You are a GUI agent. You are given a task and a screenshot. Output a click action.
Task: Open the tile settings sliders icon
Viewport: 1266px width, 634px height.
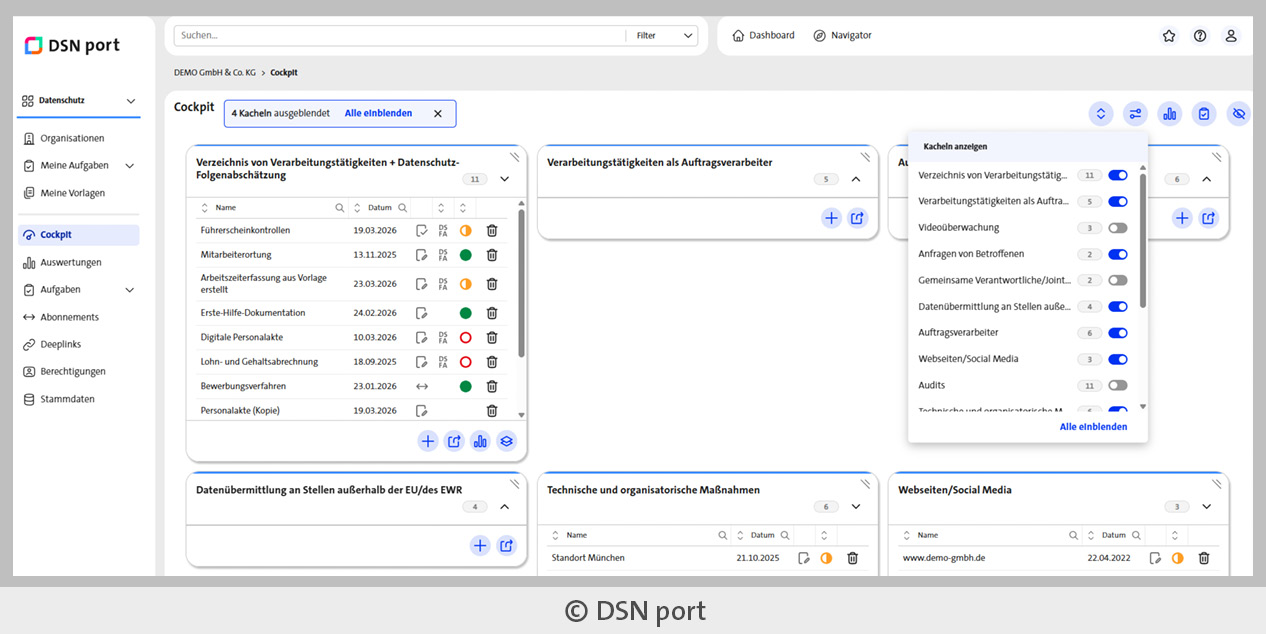1135,114
